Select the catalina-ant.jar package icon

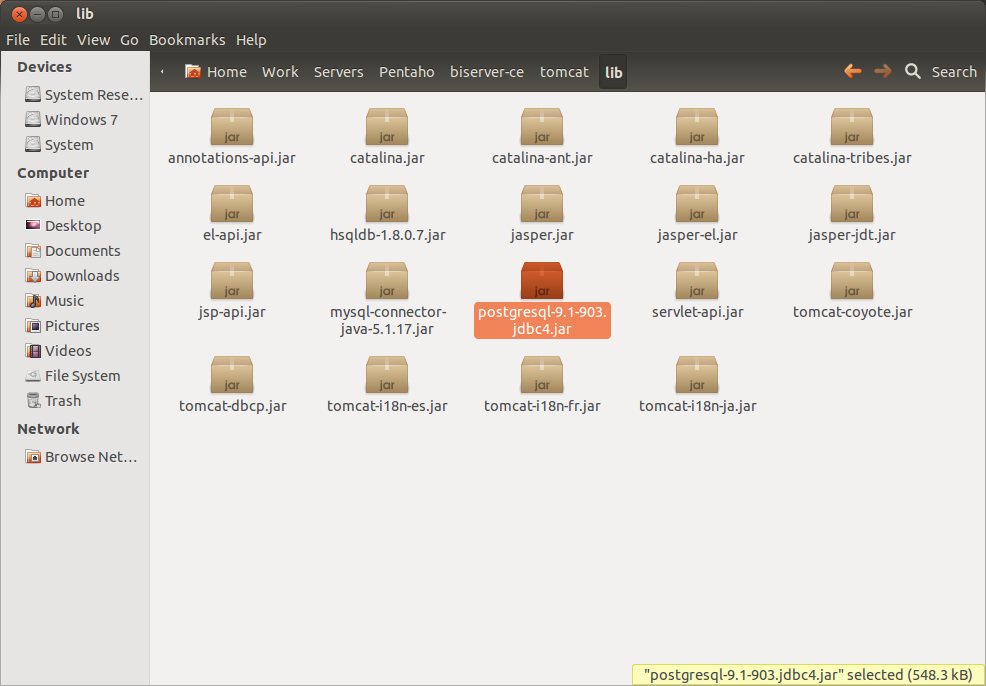[x=542, y=126]
